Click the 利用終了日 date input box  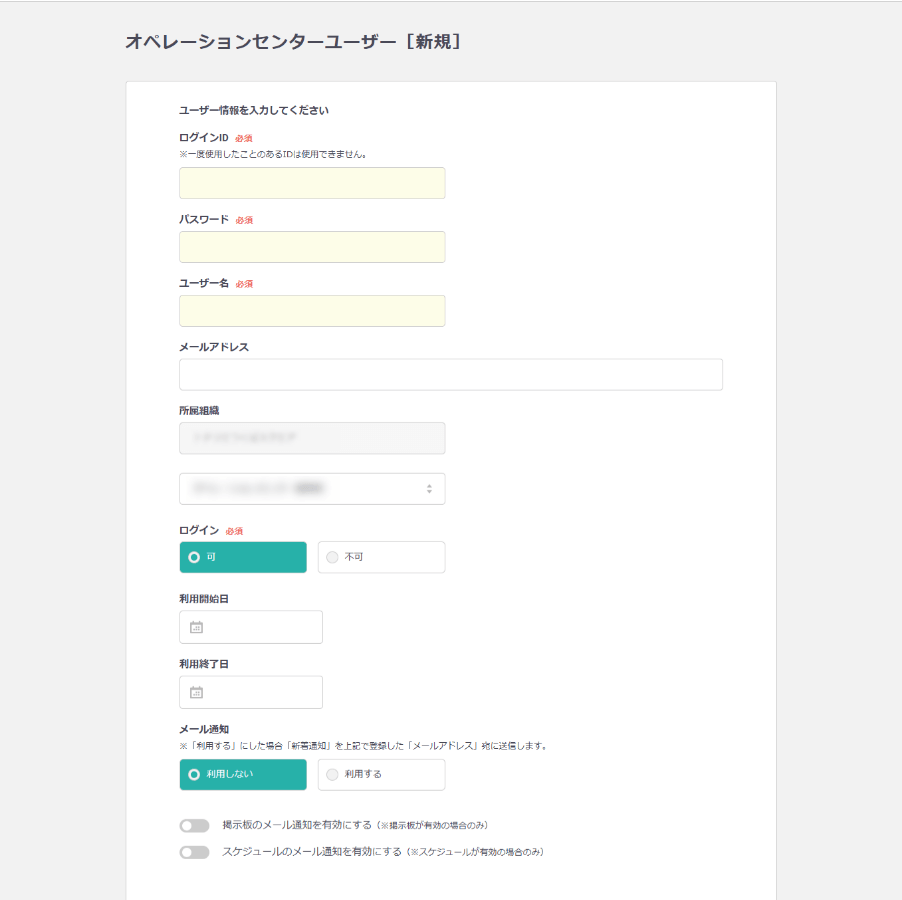click(x=250, y=692)
